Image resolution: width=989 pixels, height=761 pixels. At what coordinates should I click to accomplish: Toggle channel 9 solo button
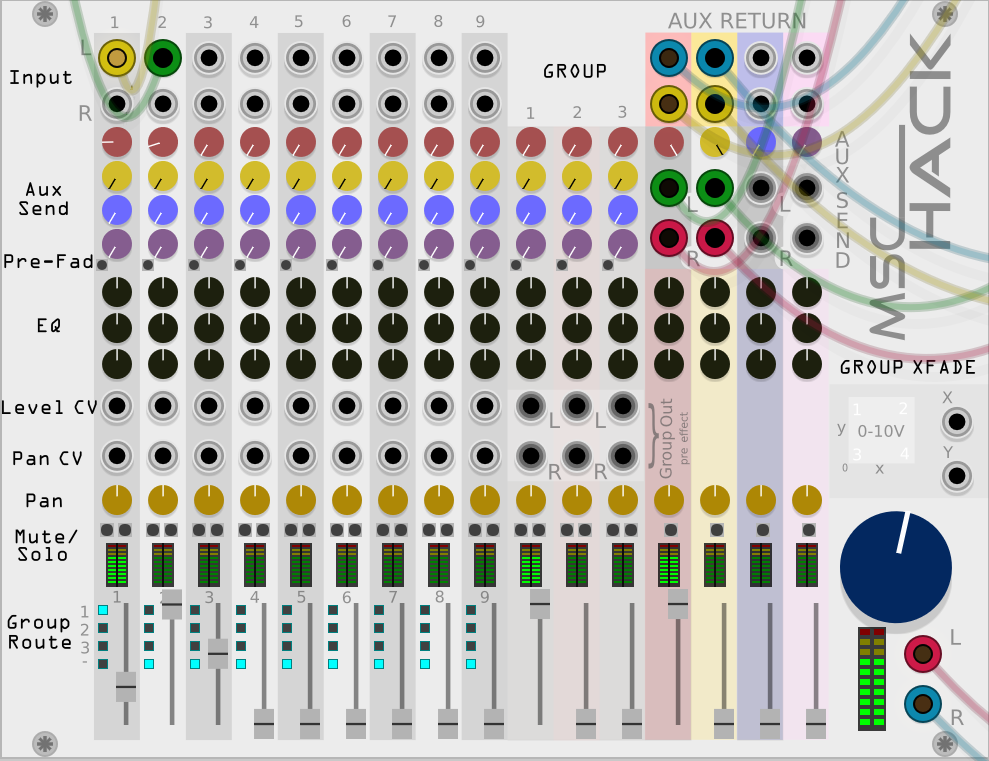coord(493,530)
